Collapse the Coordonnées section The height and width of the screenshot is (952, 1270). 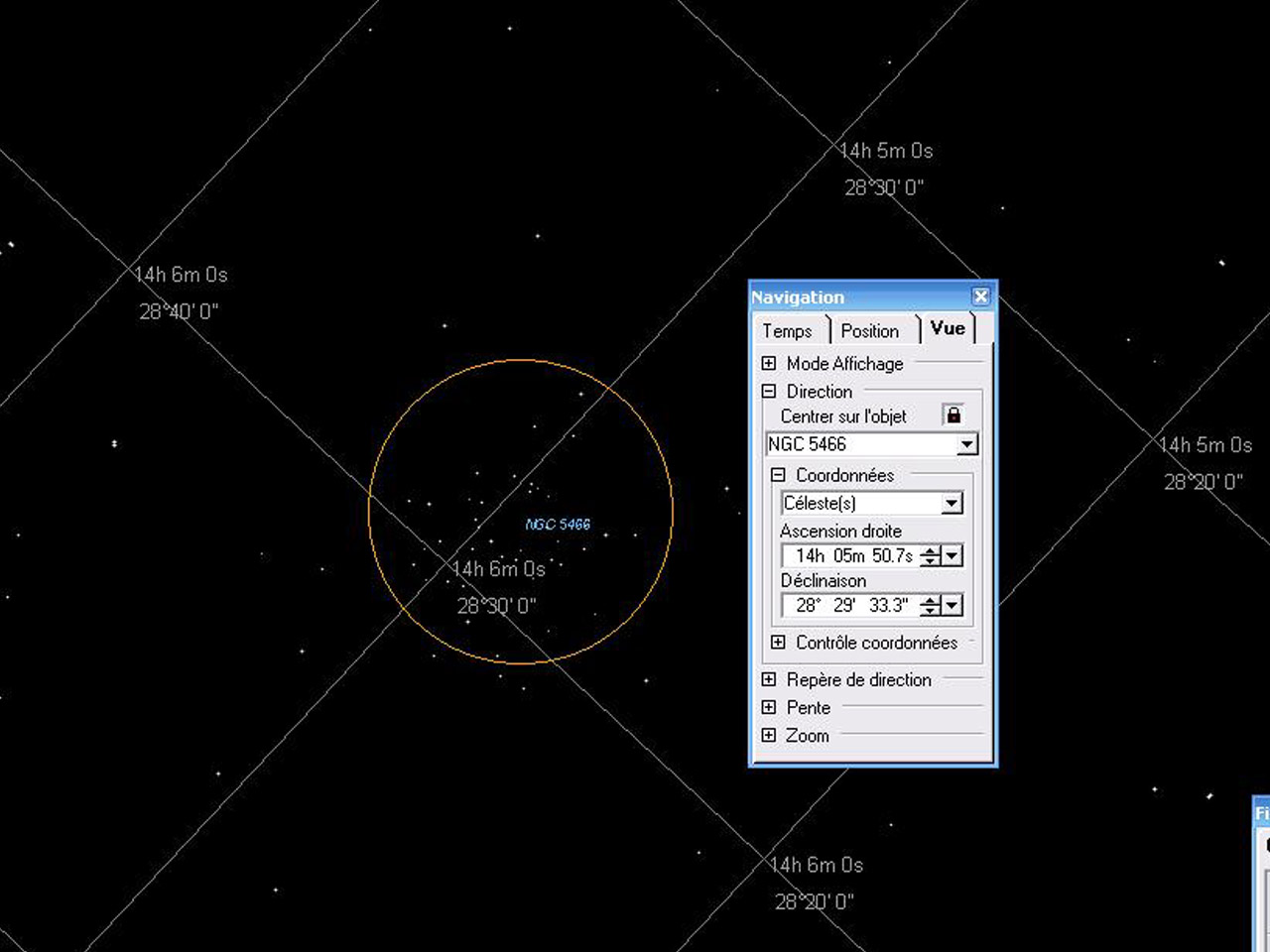(x=778, y=475)
